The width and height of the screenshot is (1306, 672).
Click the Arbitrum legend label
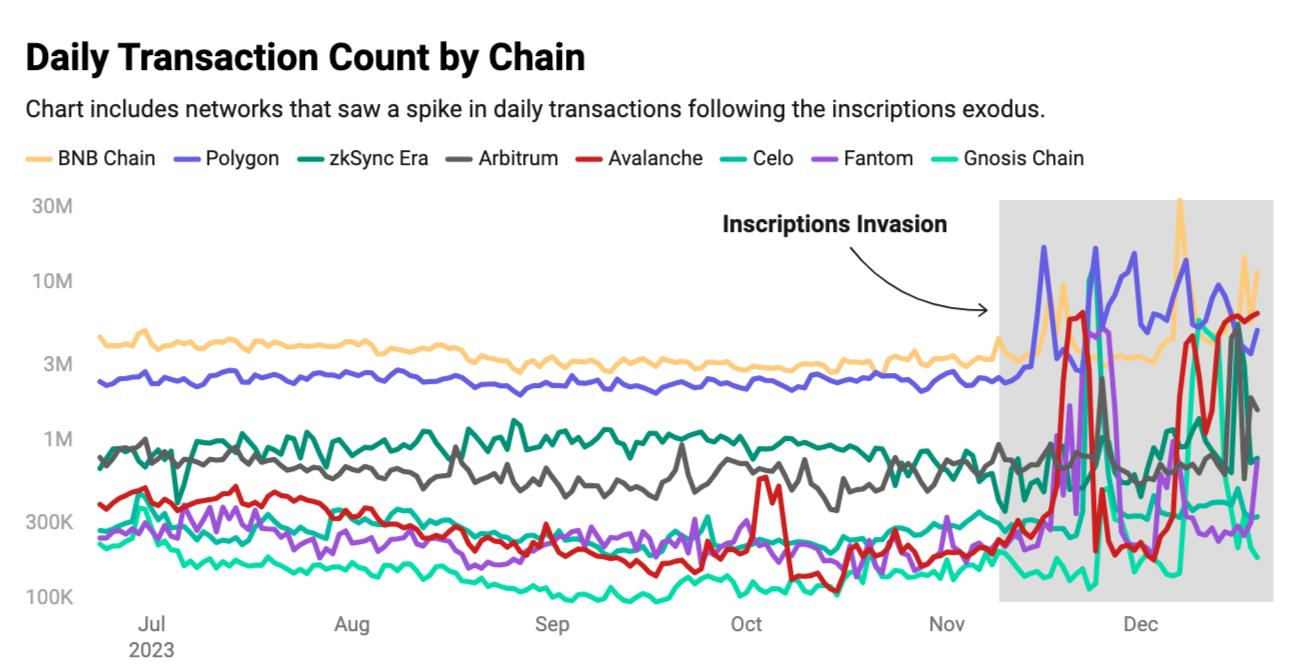(518, 158)
